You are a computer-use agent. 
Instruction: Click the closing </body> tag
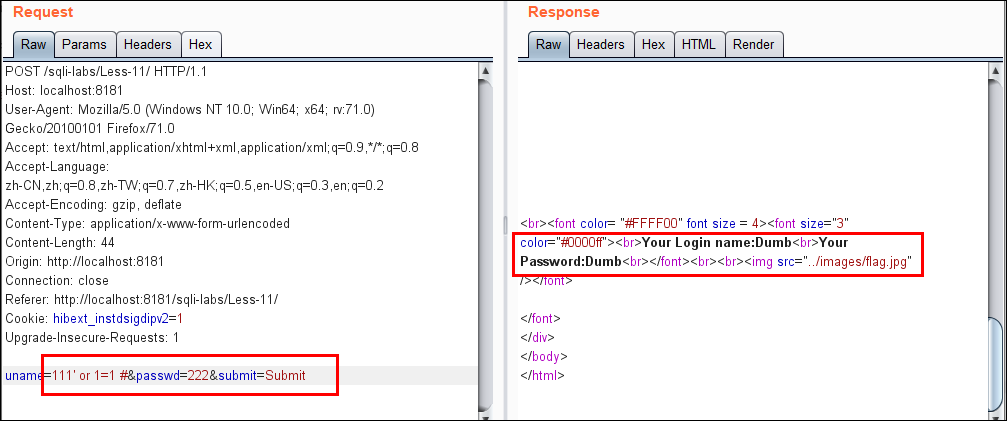(544, 357)
